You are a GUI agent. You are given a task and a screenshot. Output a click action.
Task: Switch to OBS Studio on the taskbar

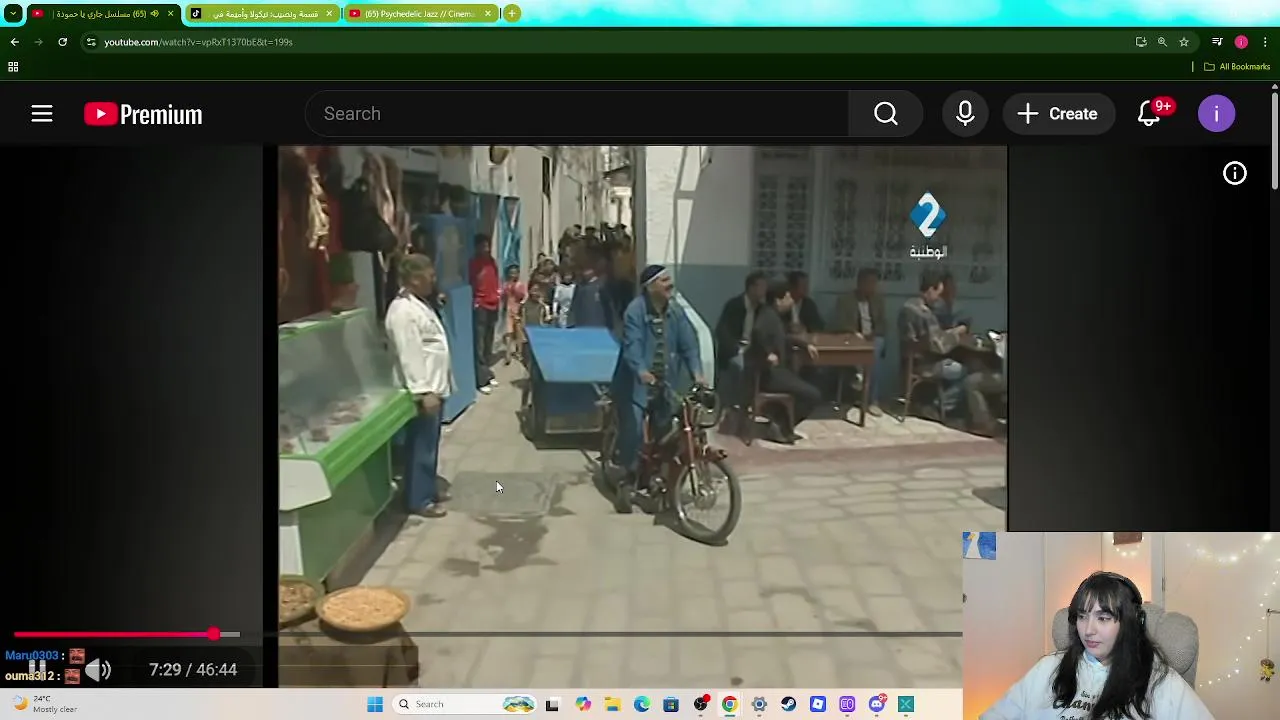click(x=701, y=704)
